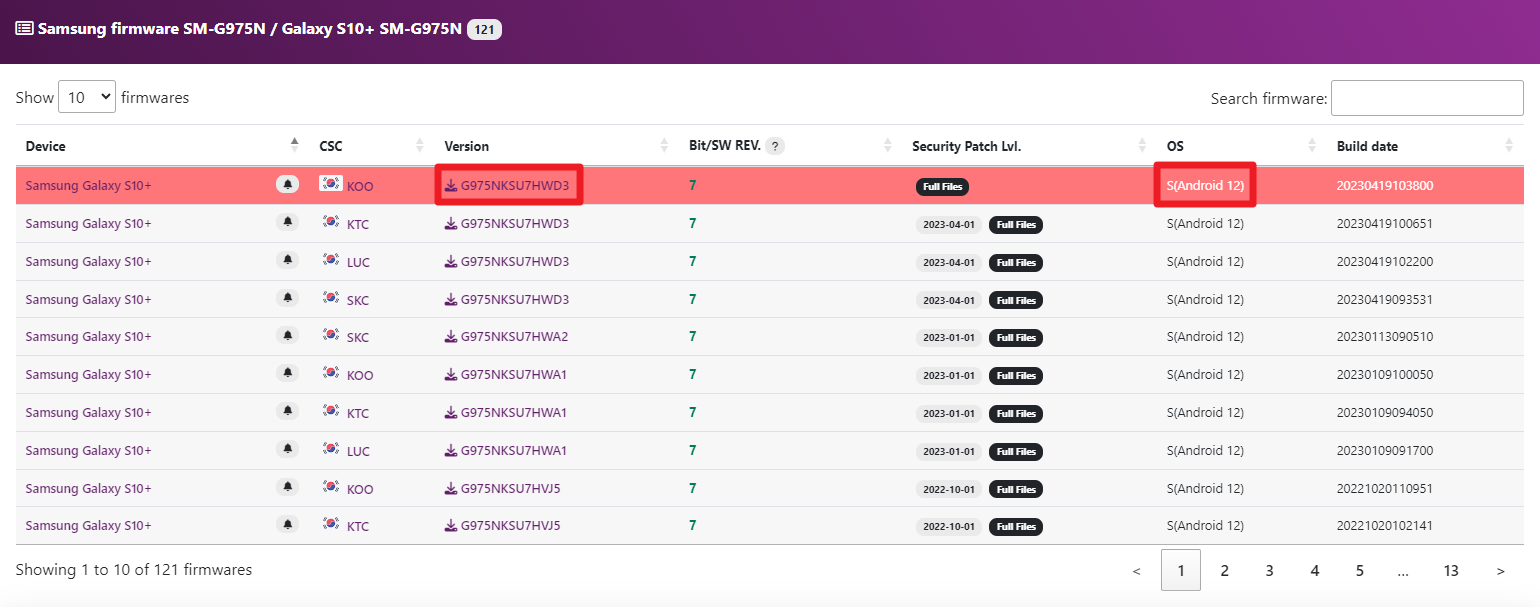Click the bell icon in the KOO G975NKSU7HWA1 row
The image size is (1540, 607).
click(x=288, y=374)
